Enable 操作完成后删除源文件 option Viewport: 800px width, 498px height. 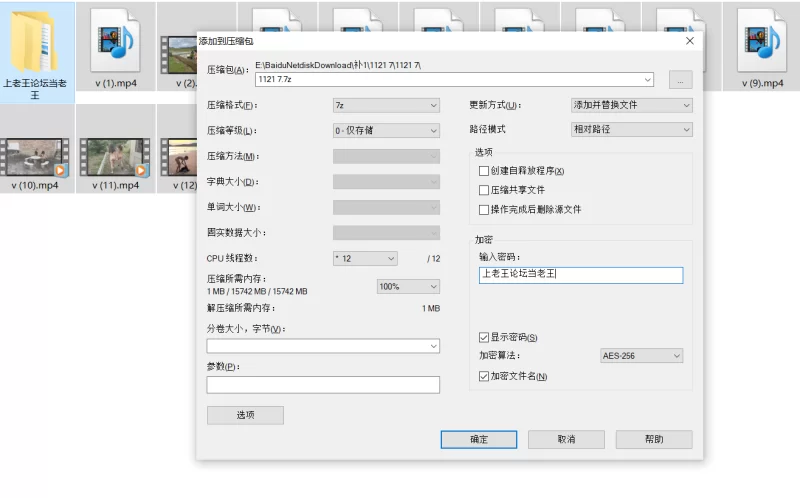[x=485, y=210]
